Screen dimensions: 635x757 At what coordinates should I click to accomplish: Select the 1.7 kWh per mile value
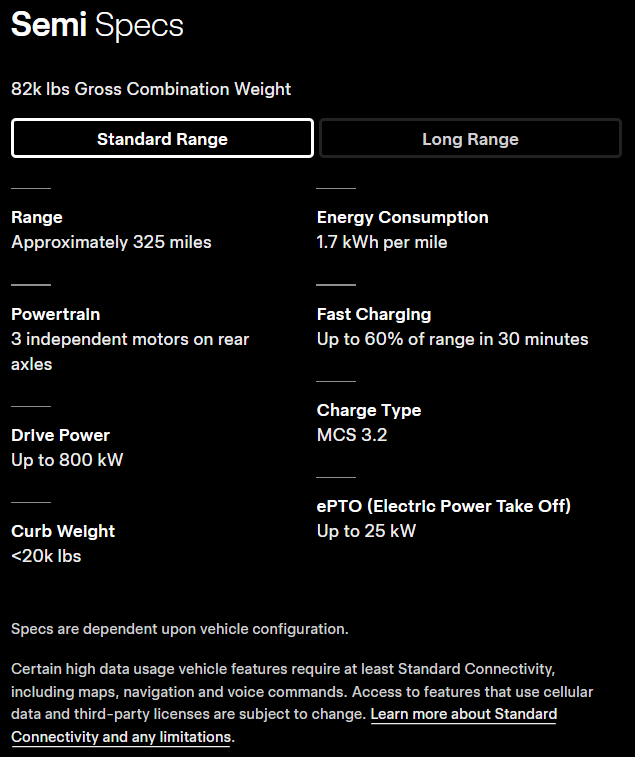(x=382, y=242)
